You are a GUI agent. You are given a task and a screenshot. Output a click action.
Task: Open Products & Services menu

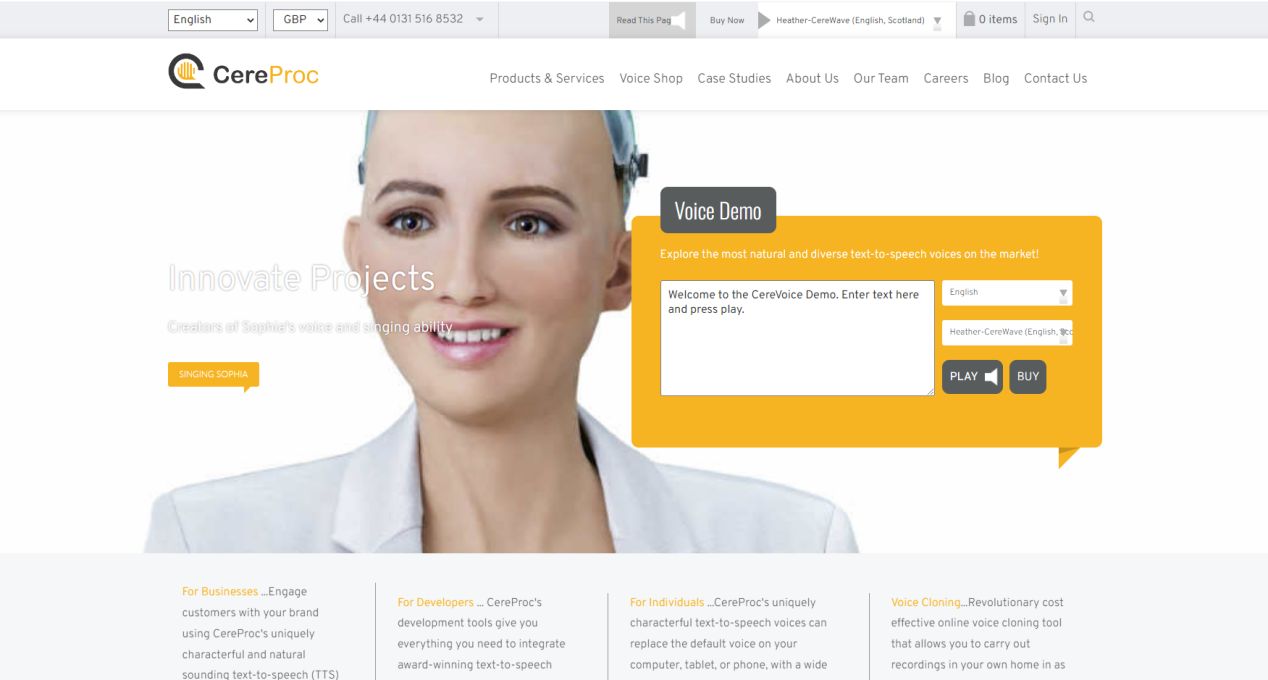[x=547, y=78]
